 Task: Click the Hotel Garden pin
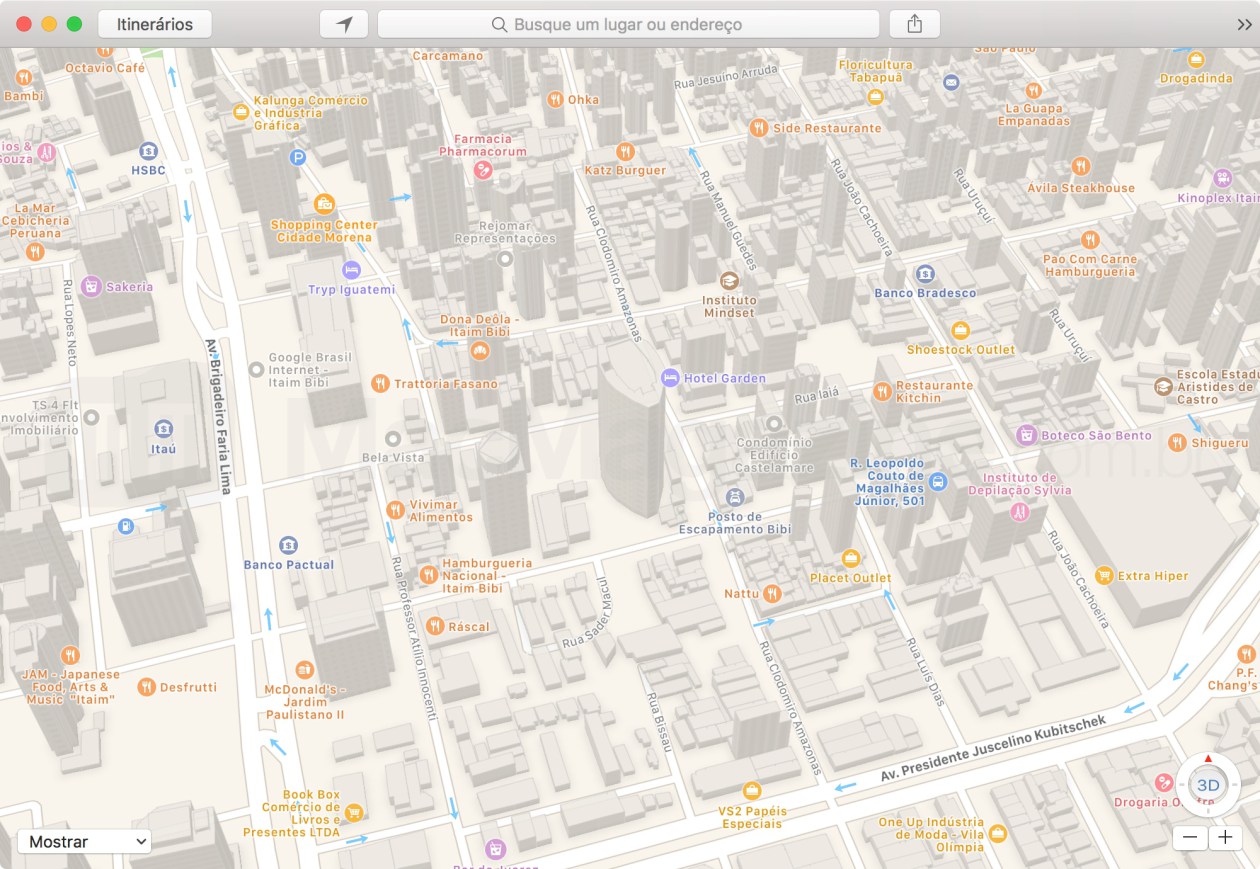(670, 378)
